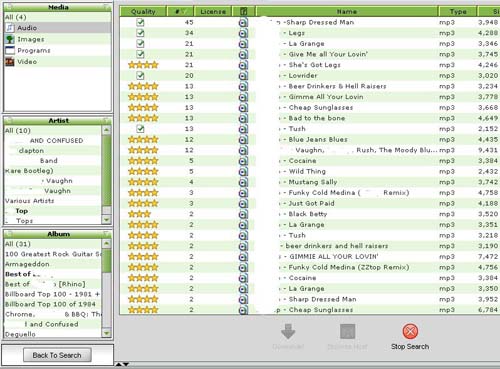Click the Artist list scrollbar thumb

click(106, 170)
